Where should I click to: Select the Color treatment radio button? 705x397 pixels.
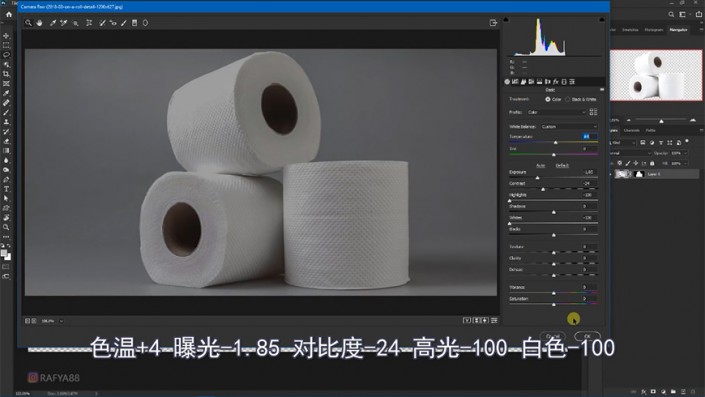tap(548, 99)
